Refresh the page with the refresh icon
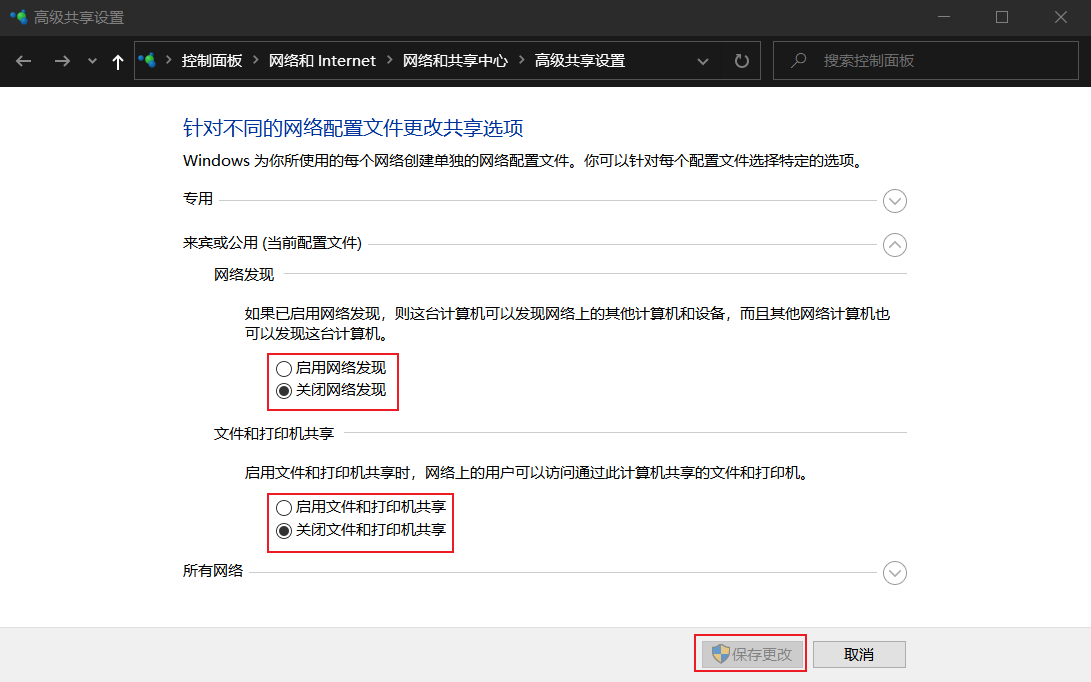 pyautogui.click(x=742, y=61)
